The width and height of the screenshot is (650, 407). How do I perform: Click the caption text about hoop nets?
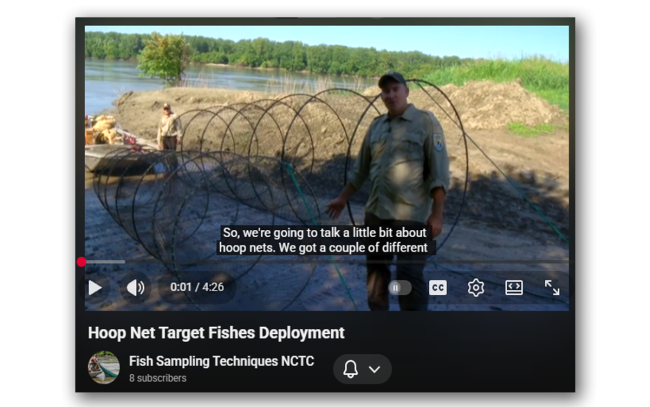[x=324, y=240]
